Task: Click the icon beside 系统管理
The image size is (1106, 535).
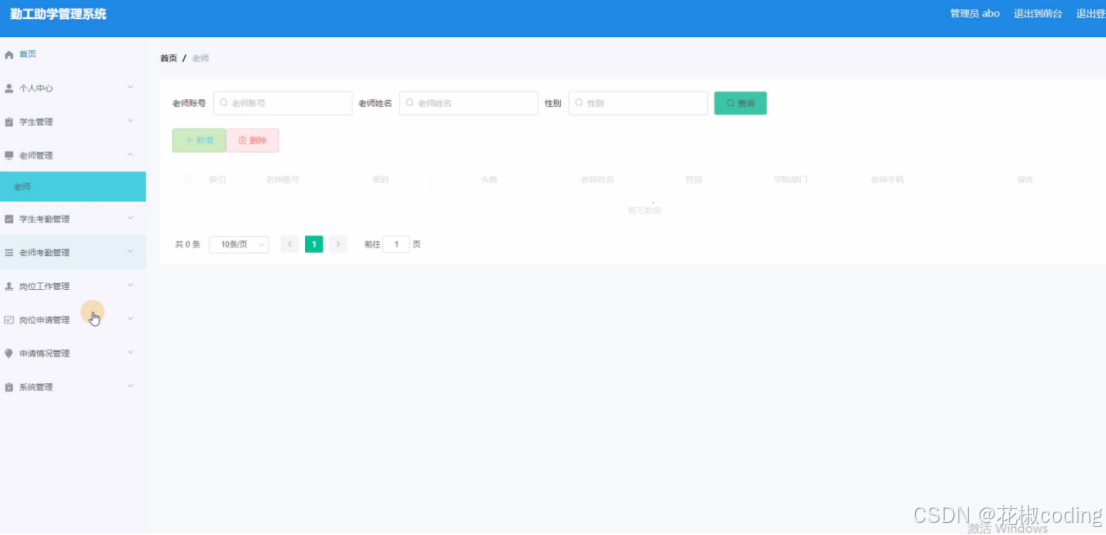Action: 9,387
